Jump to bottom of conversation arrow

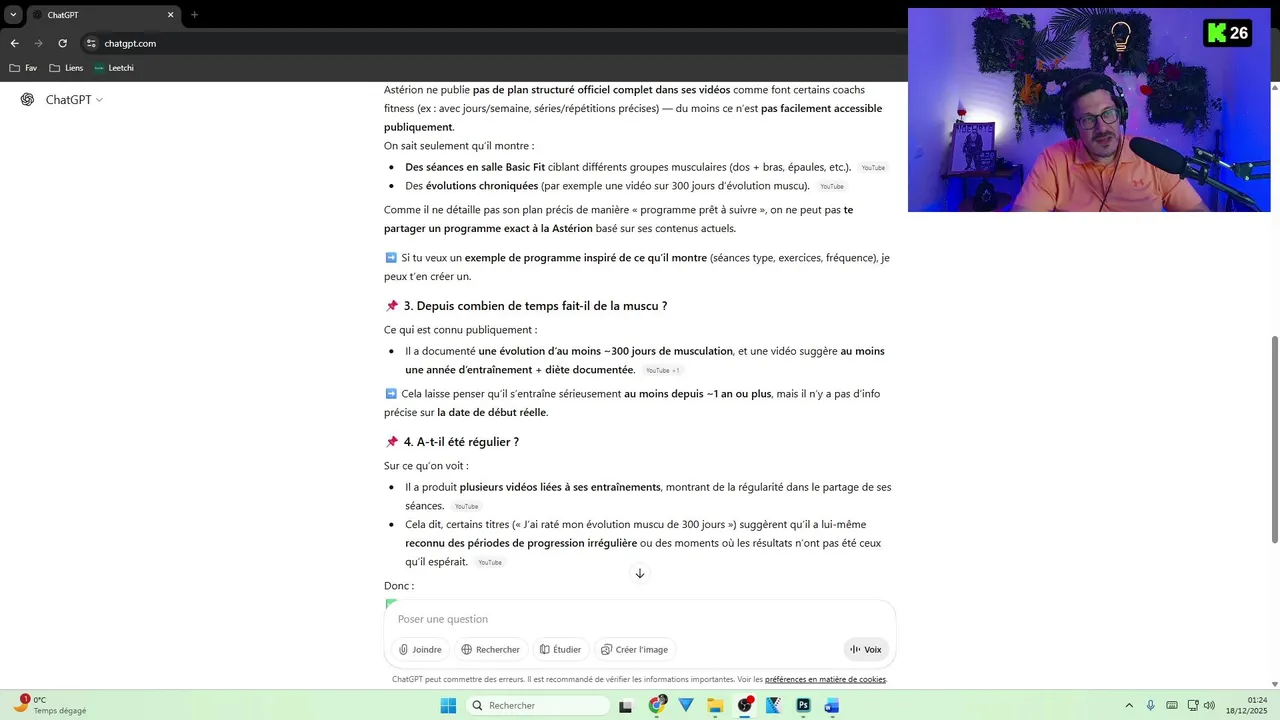point(640,573)
